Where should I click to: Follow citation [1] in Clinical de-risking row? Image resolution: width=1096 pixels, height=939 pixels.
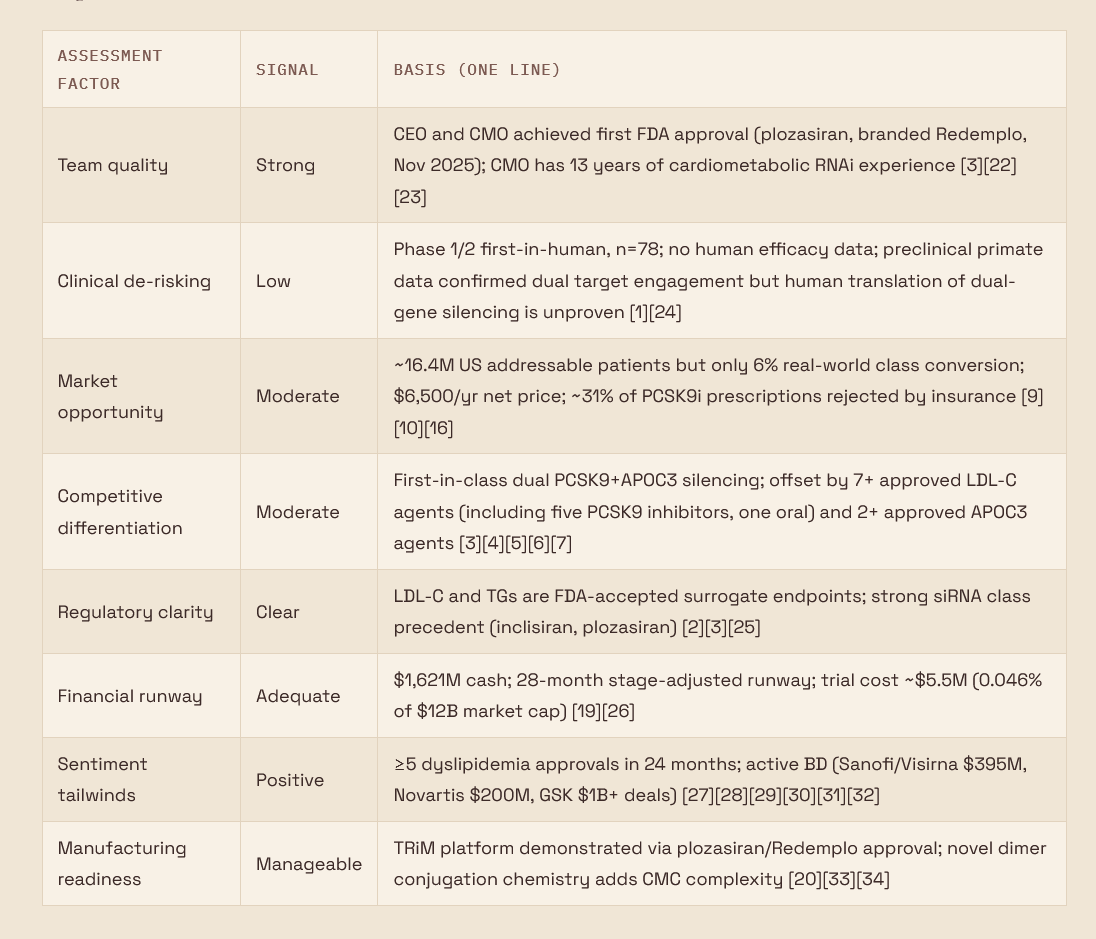[639, 312]
